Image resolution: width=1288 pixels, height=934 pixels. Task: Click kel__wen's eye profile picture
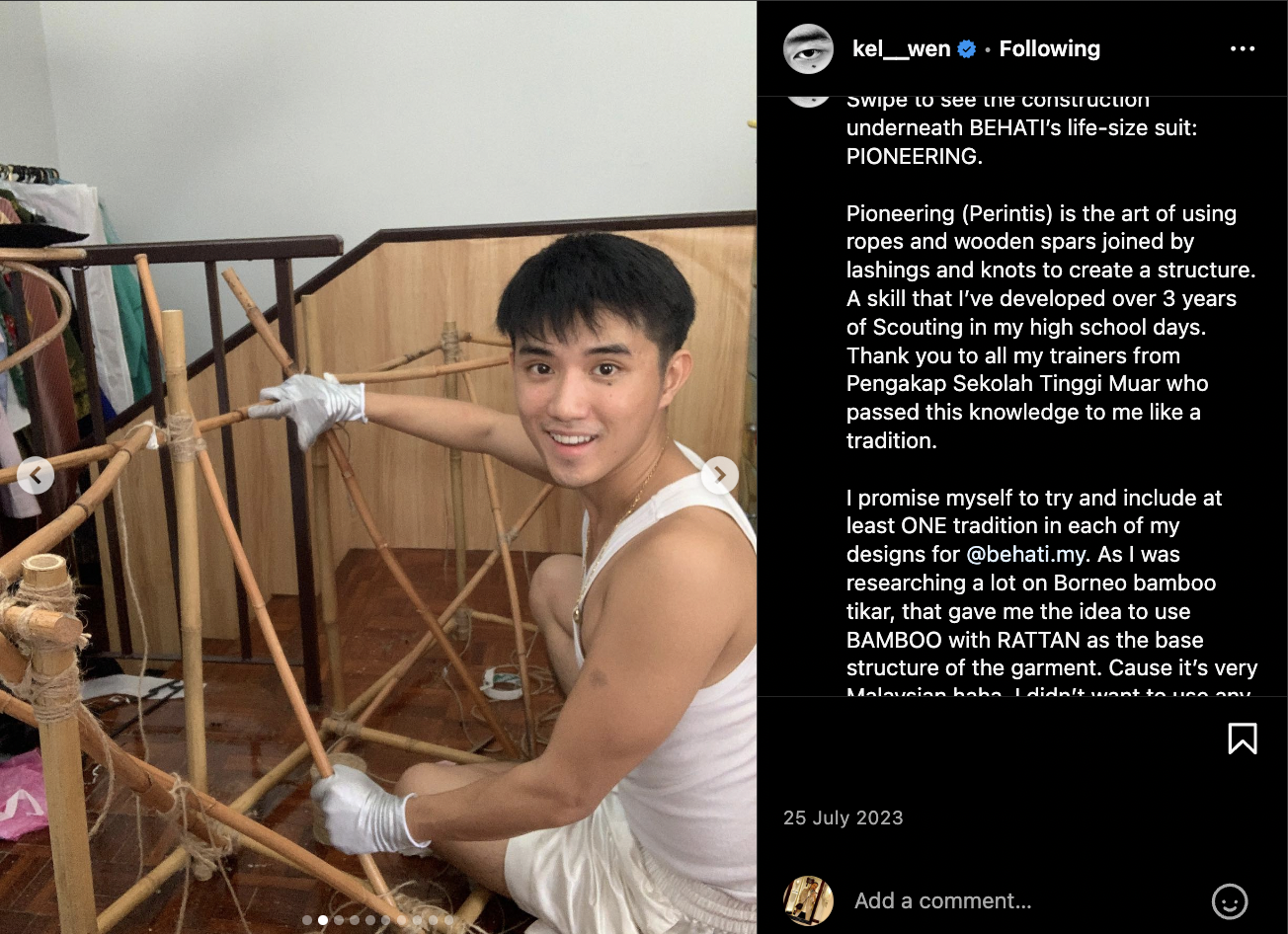pos(808,49)
